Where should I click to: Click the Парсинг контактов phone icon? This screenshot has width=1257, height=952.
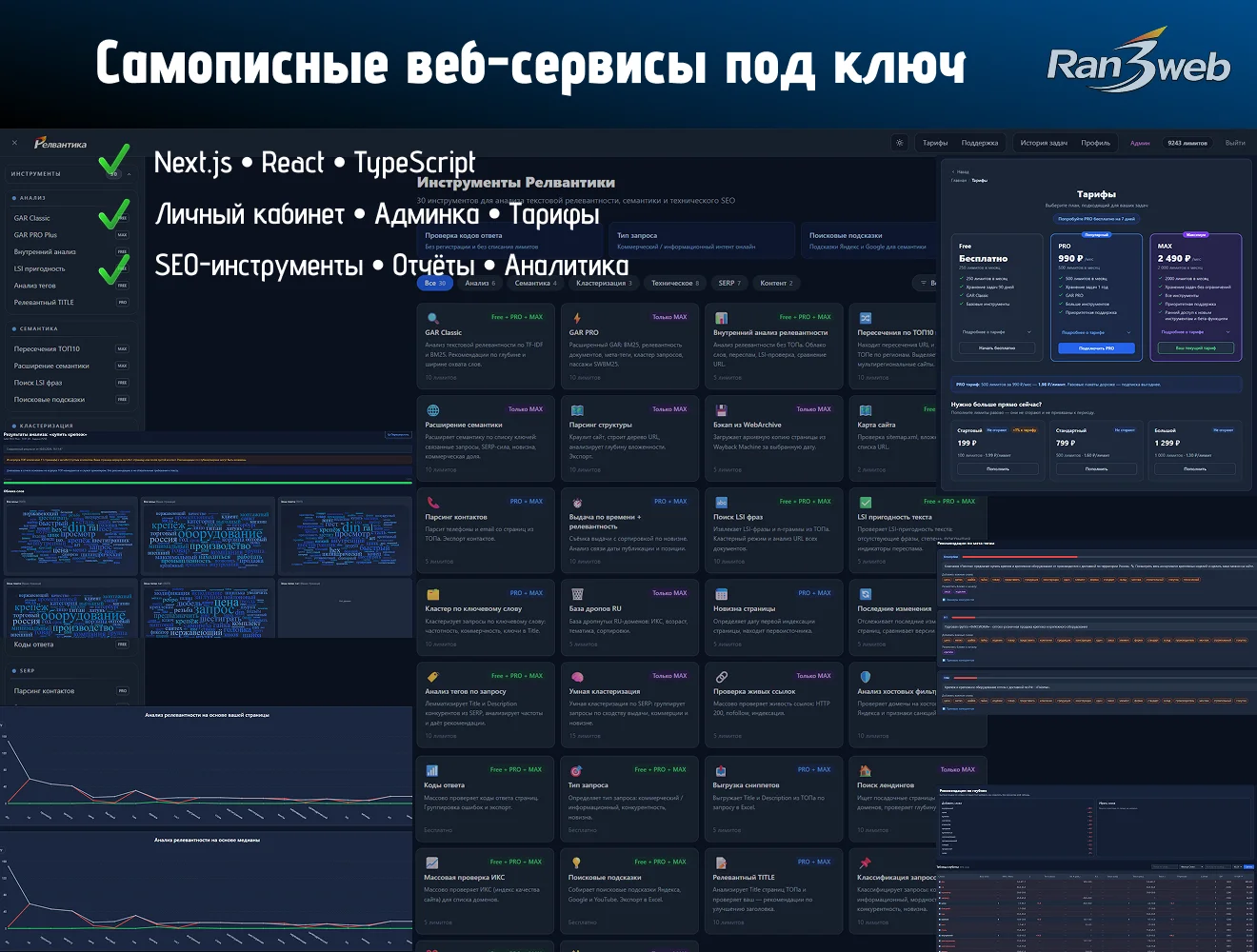point(432,502)
